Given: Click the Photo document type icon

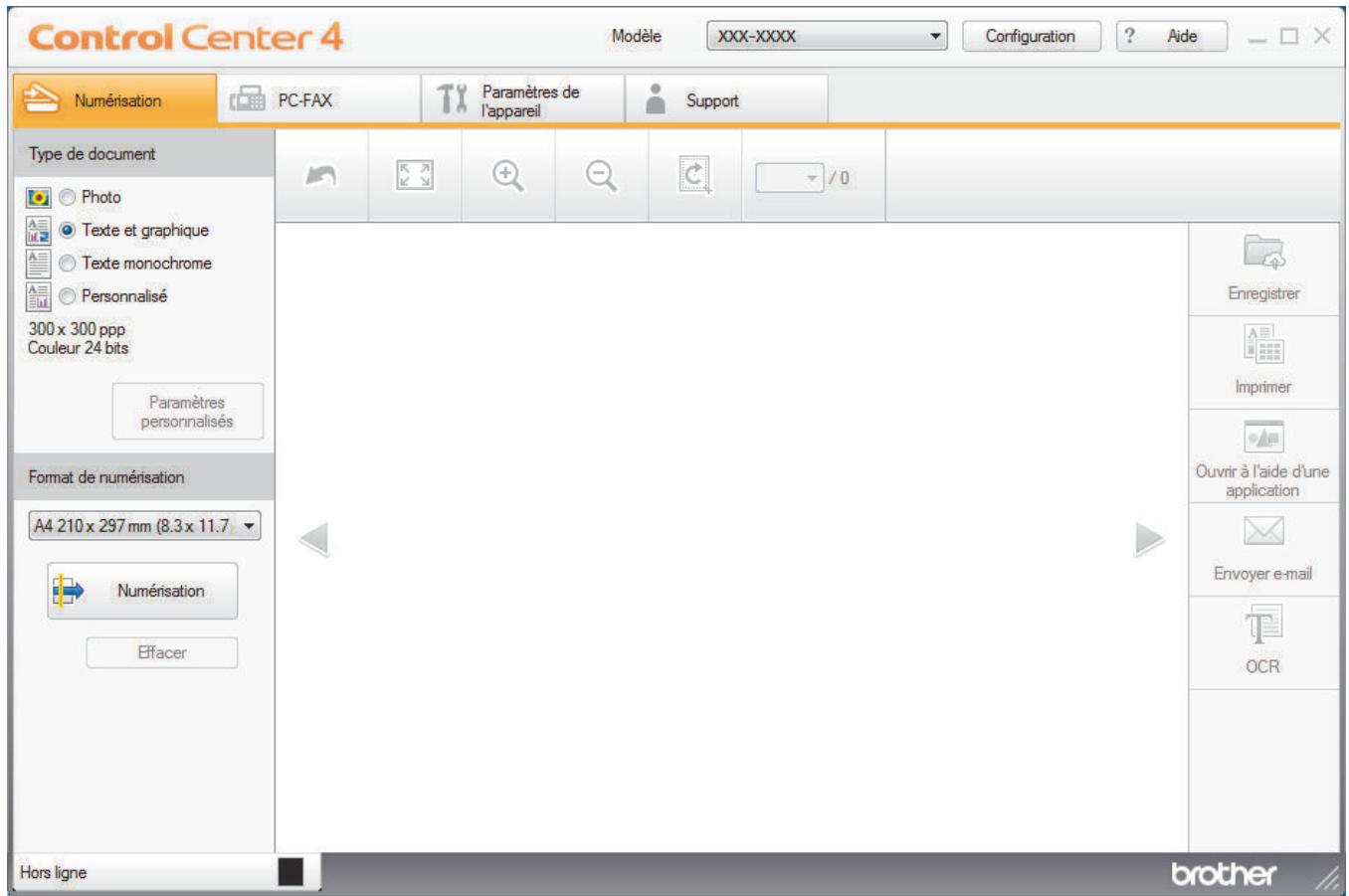Looking at the screenshot, I should (38, 197).
